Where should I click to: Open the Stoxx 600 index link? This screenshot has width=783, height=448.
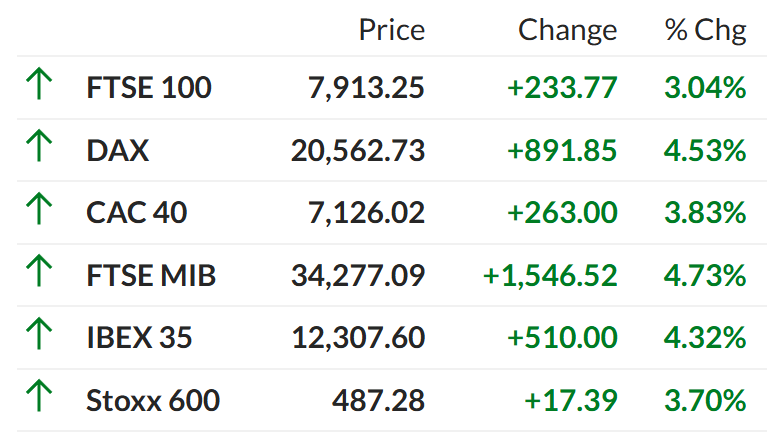(153, 400)
